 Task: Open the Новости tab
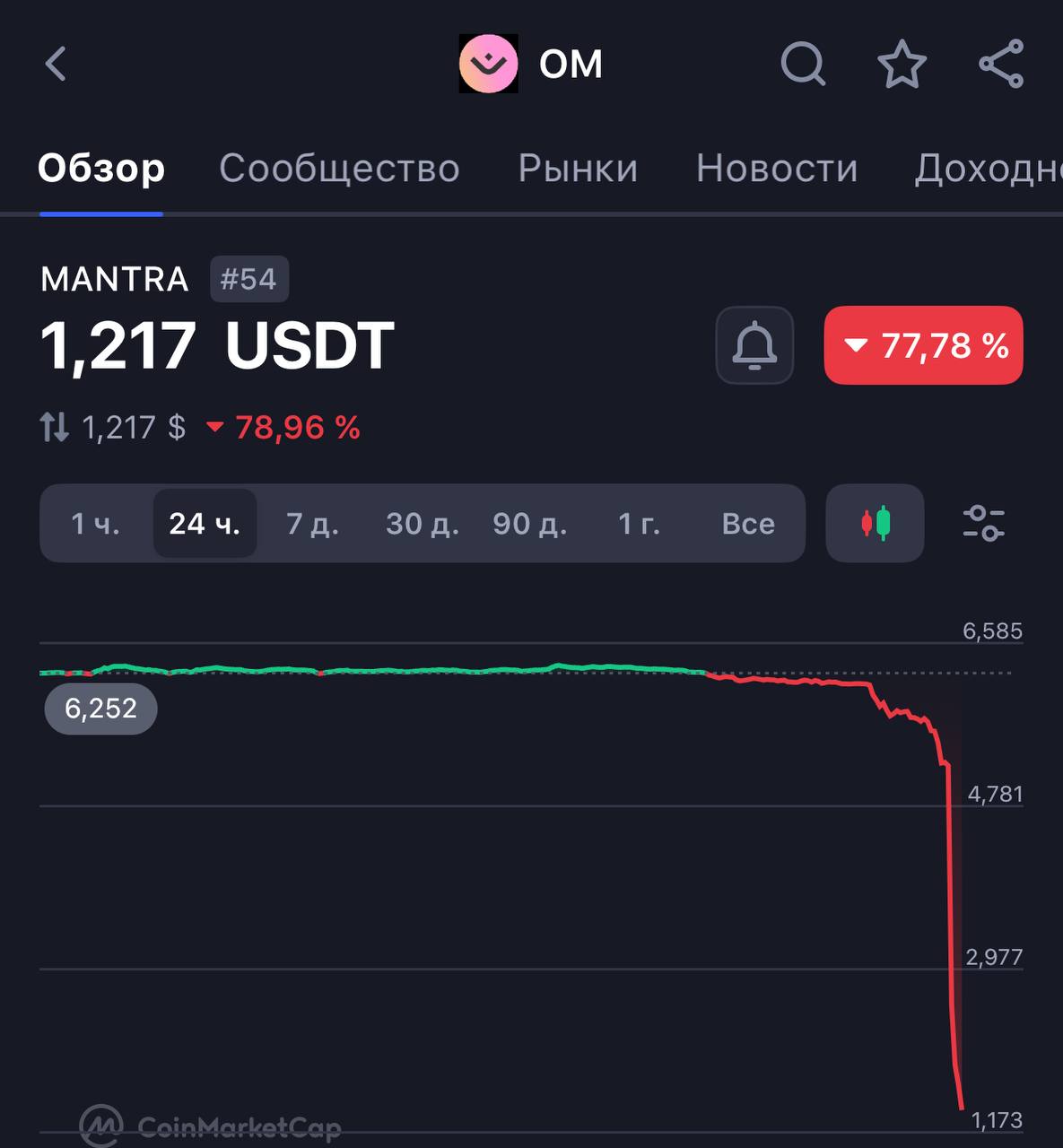pyautogui.click(x=777, y=169)
